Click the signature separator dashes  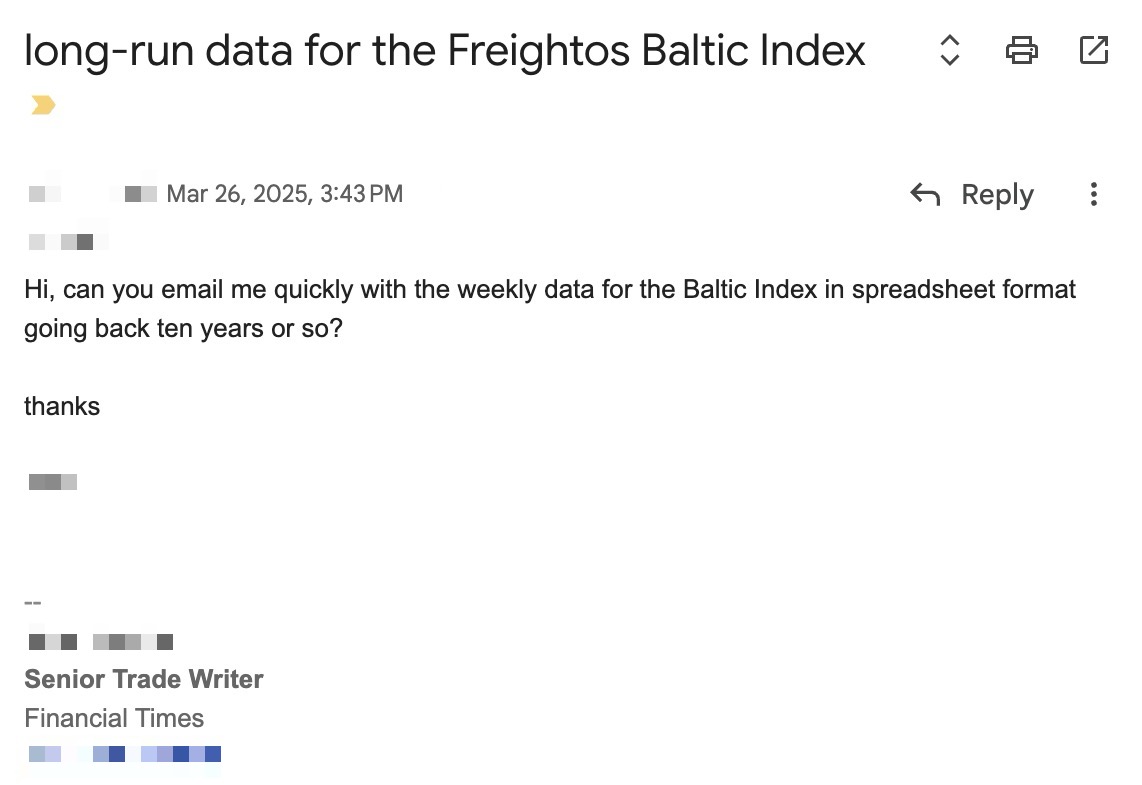point(33,602)
